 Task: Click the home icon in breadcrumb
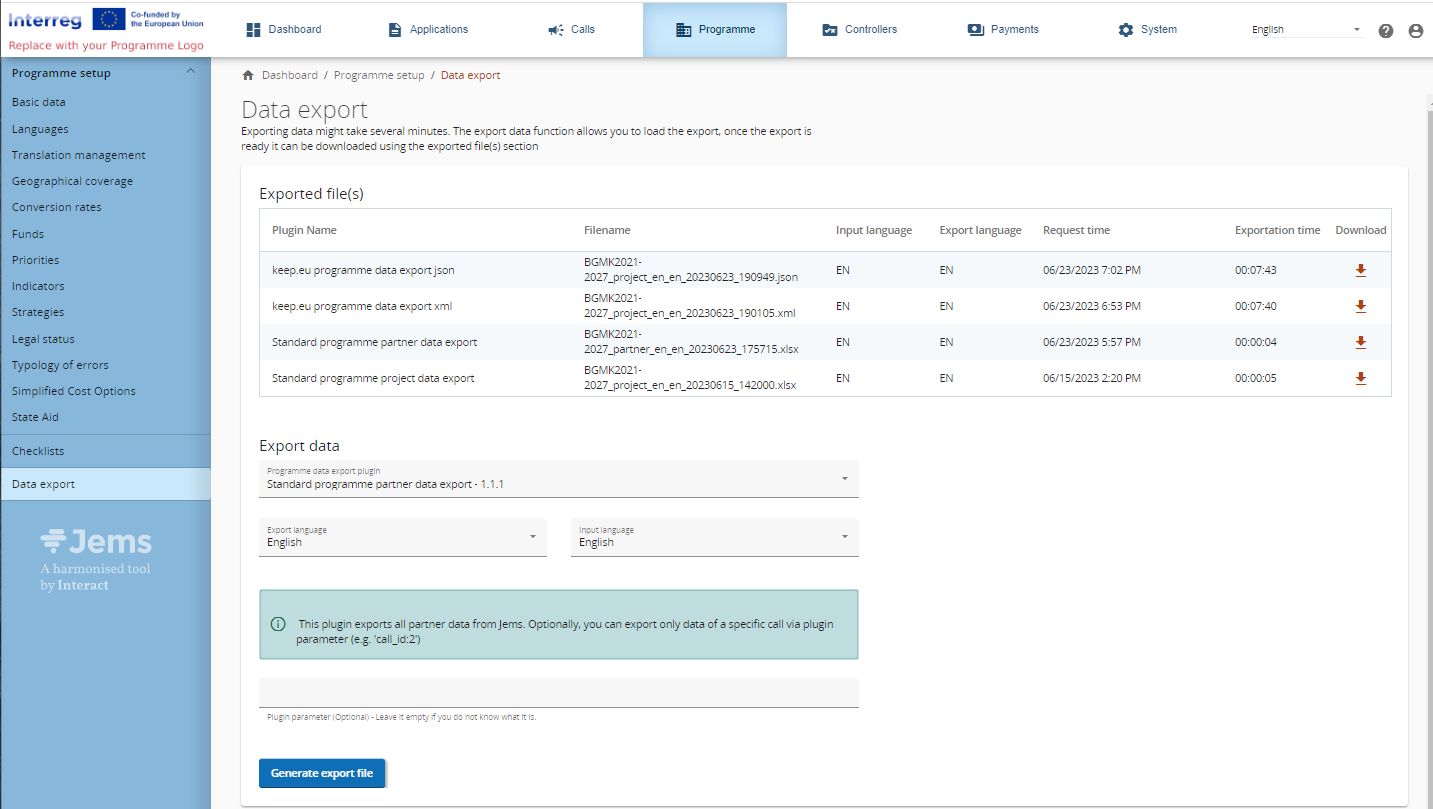click(x=248, y=75)
